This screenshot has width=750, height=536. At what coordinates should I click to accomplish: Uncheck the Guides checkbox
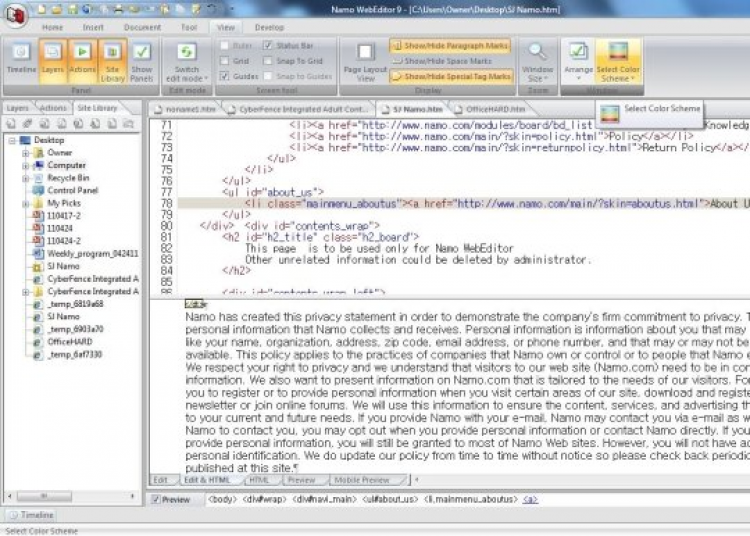pos(224,77)
